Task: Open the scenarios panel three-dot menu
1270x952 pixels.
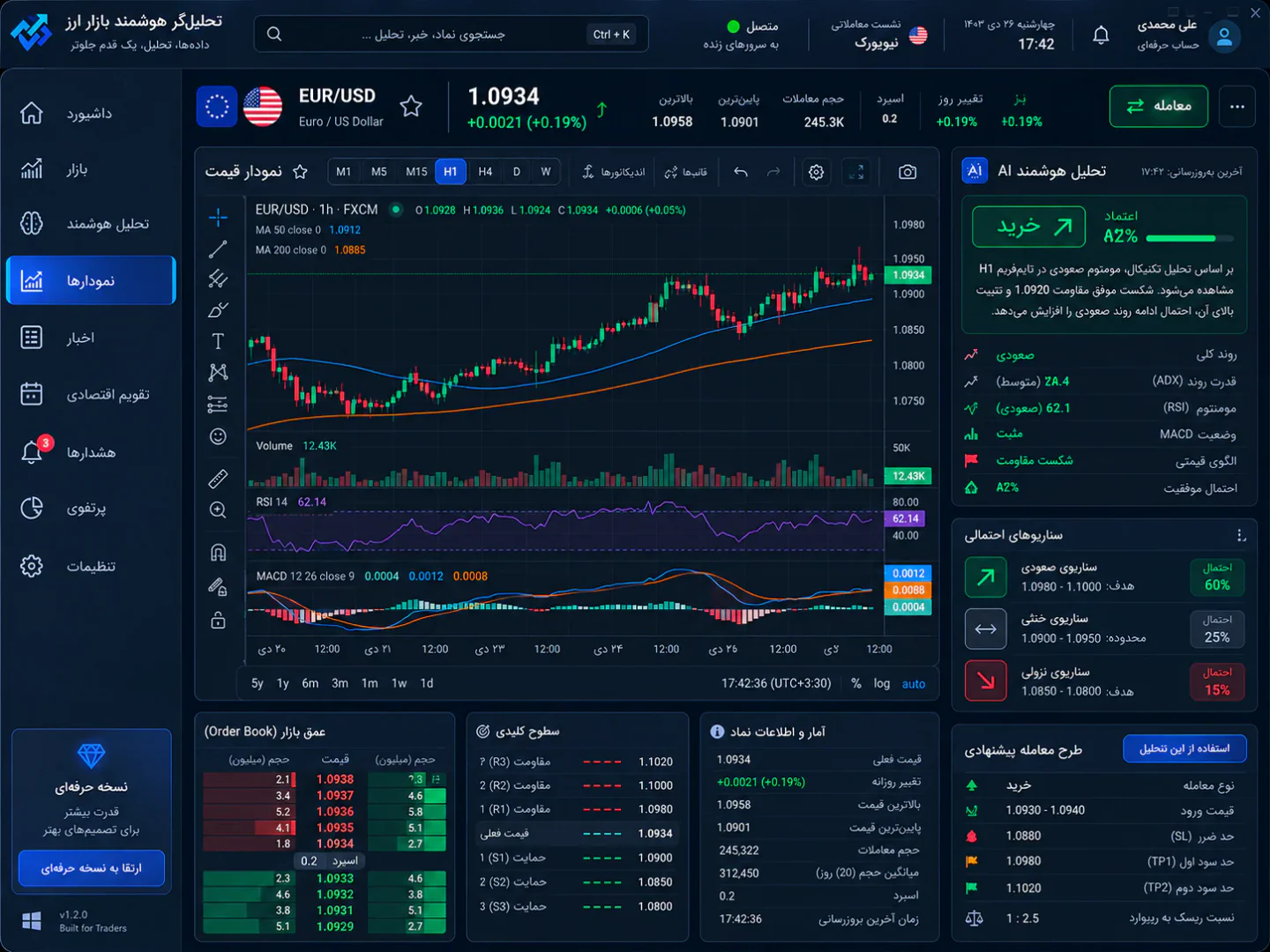Action: pyautogui.click(x=1241, y=536)
